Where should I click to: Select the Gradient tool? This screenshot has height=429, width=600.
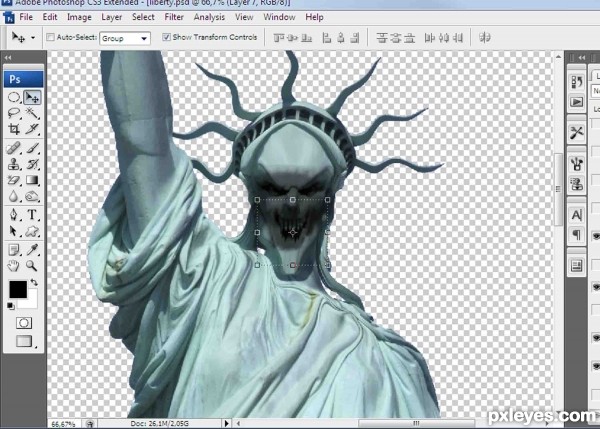click(32, 180)
